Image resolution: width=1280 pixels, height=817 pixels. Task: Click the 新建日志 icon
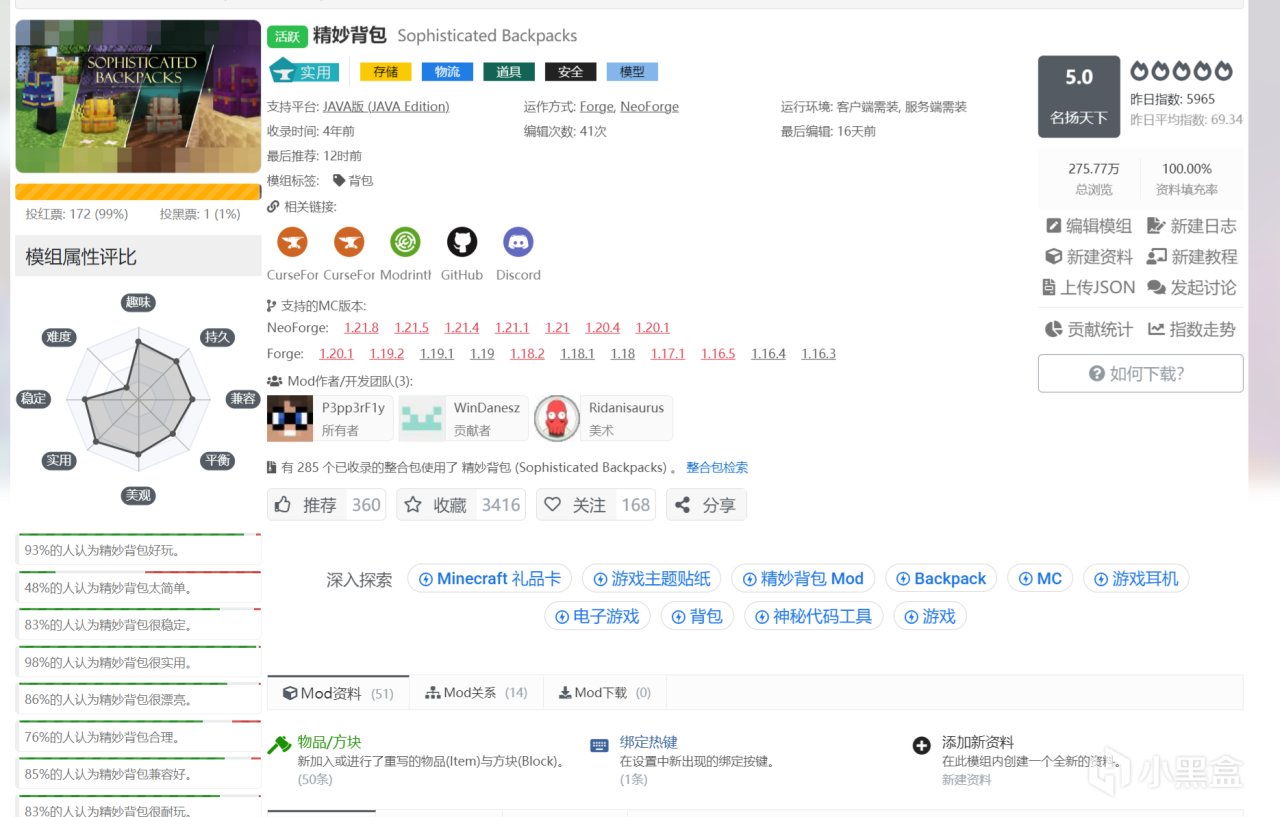[1156, 226]
